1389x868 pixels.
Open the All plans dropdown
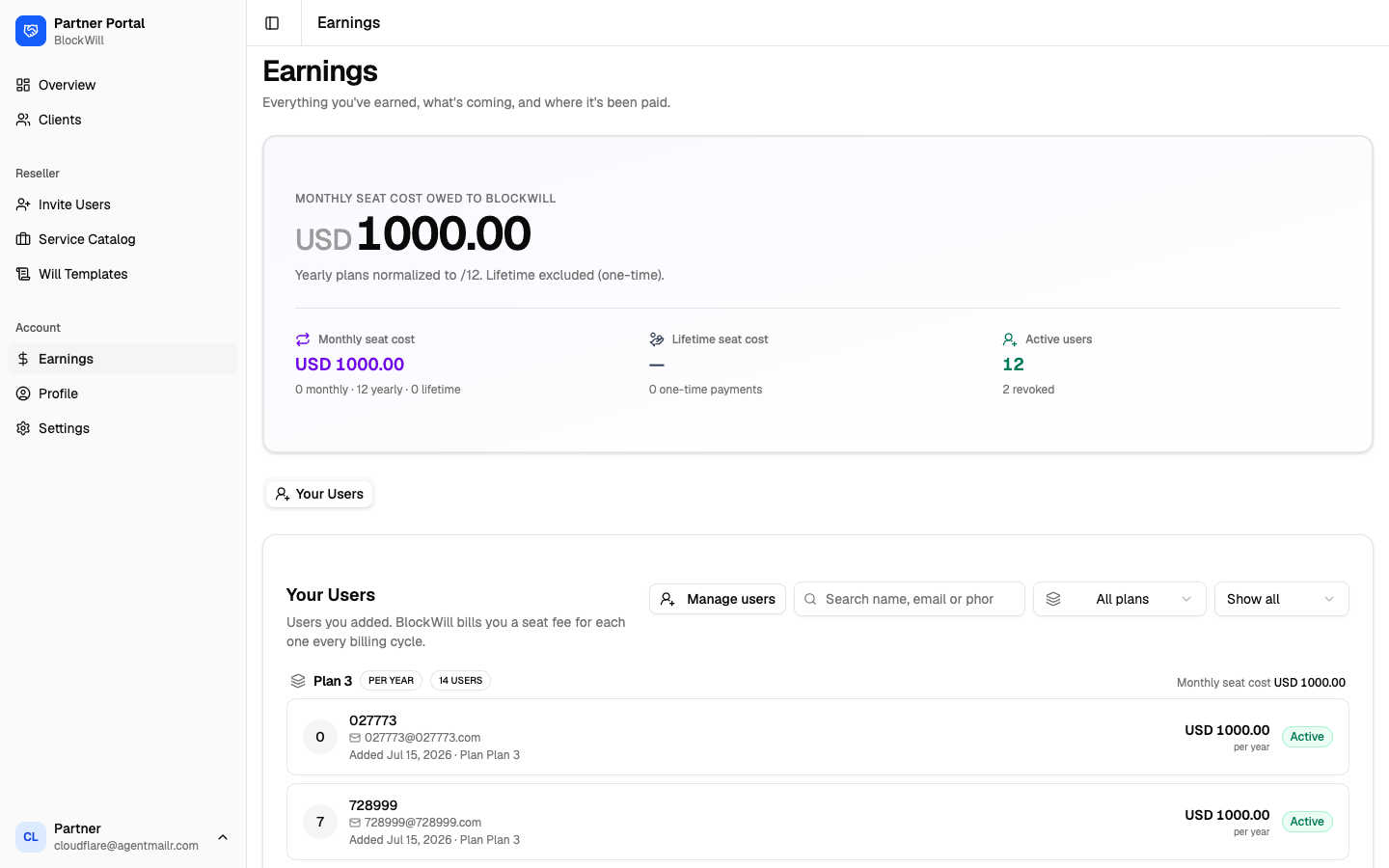pos(1120,599)
